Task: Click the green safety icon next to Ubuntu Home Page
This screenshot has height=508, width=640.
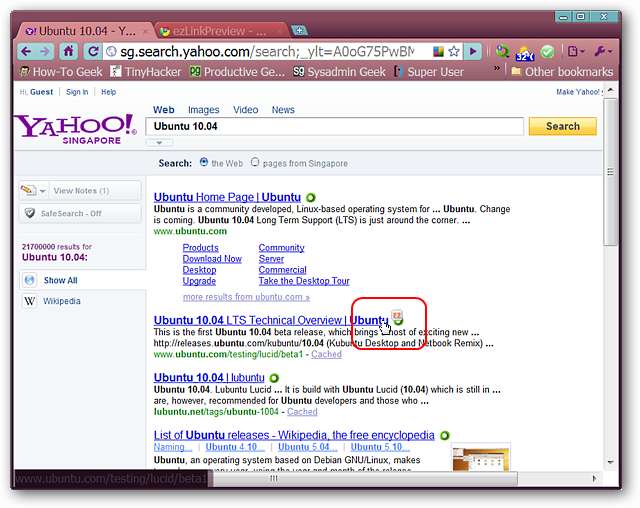Action: [x=311, y=197]
